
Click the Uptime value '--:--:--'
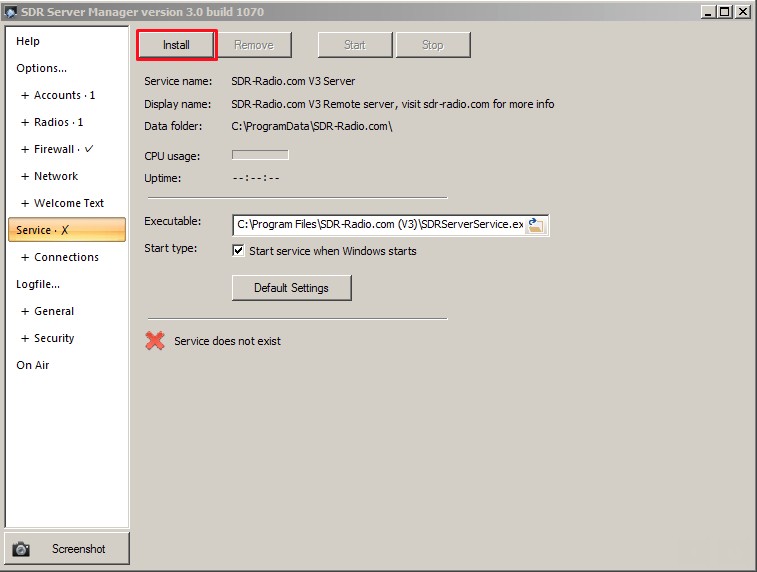click(x=256, y=178)
